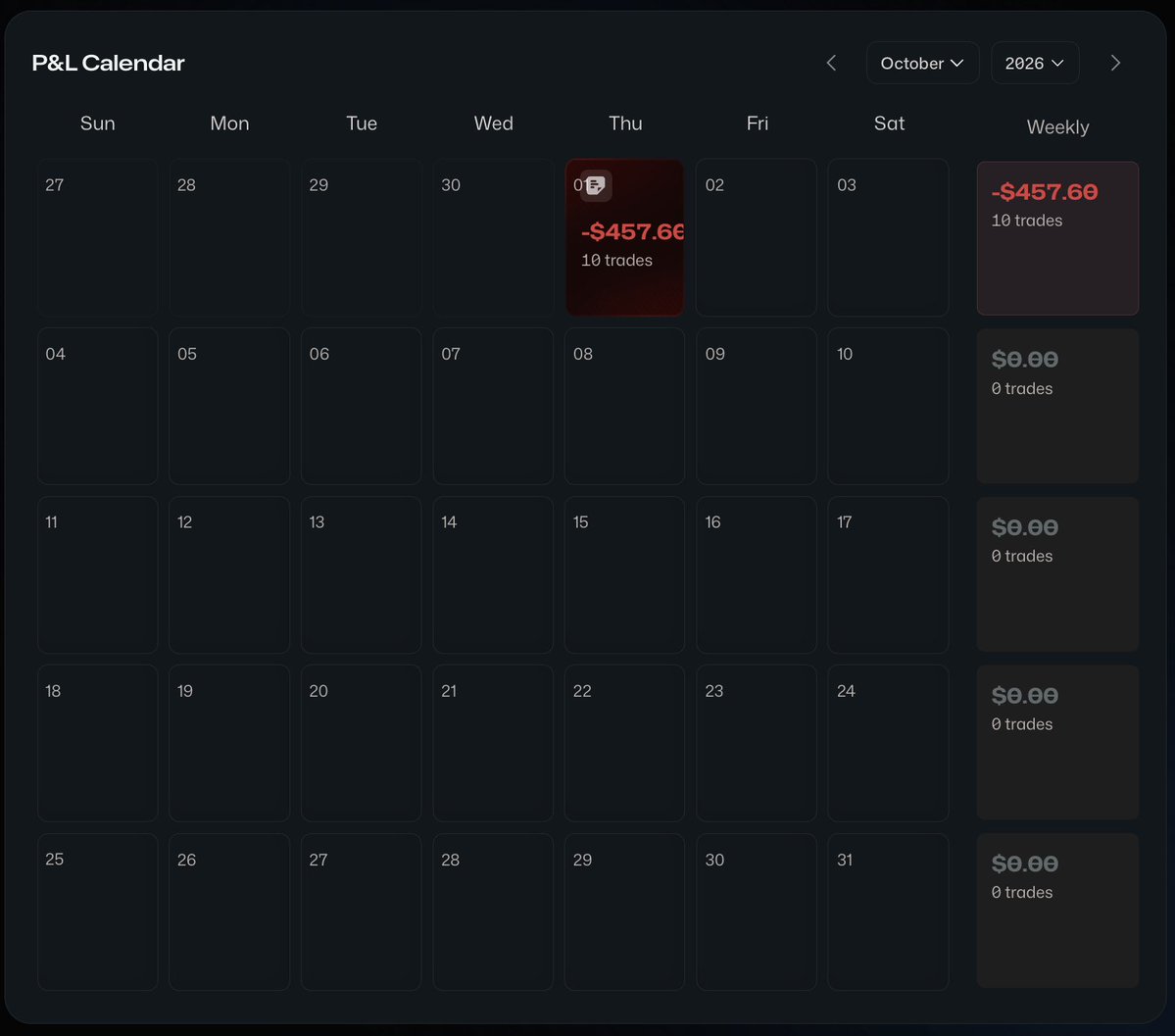
Task: Select day 19 cell
Action: 229,743
